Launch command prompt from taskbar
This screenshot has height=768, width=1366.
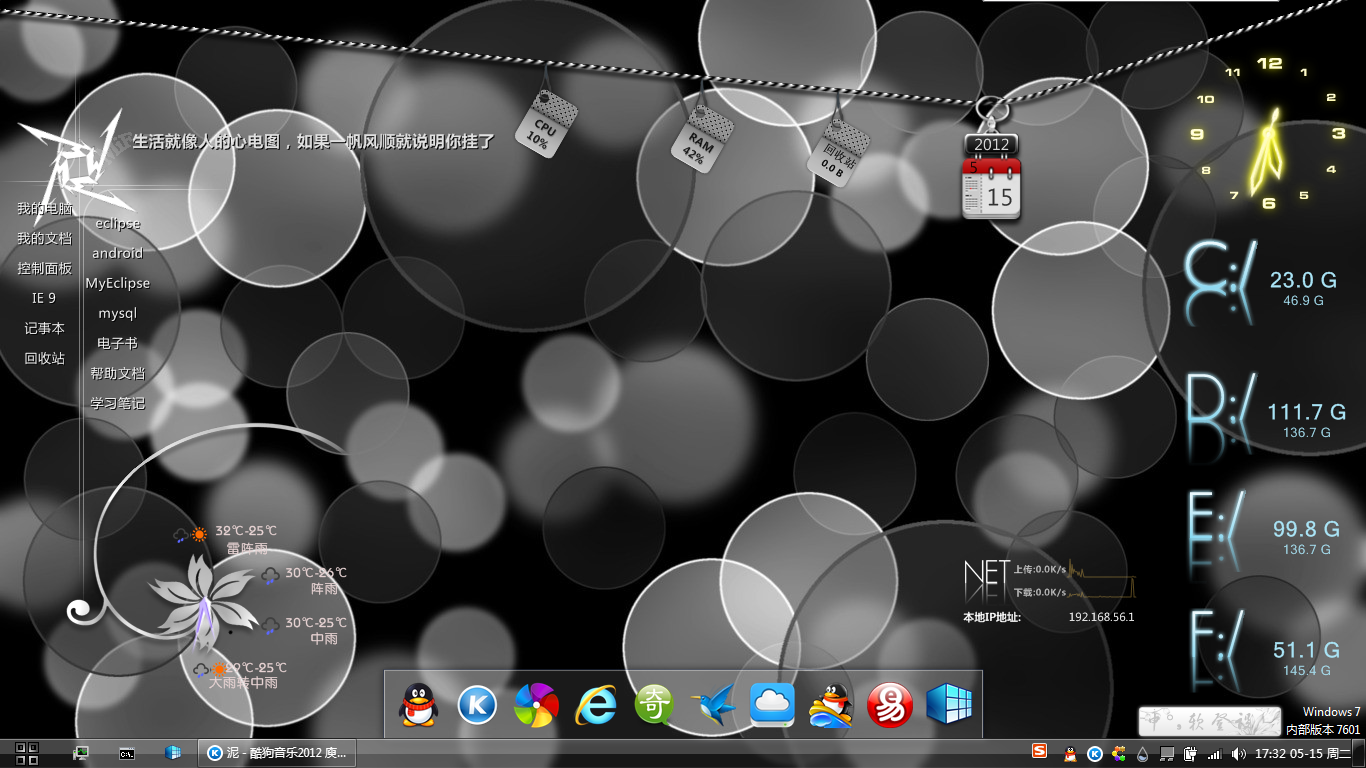coord(127,753)
